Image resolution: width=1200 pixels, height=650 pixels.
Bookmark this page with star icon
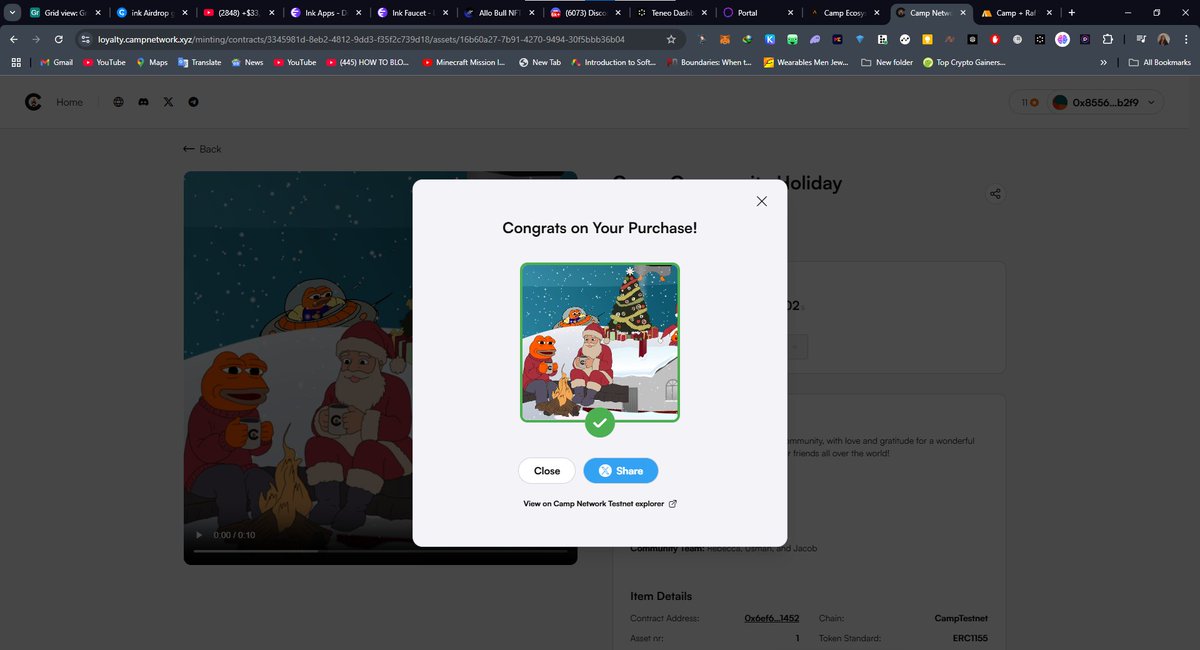[671, 39]
